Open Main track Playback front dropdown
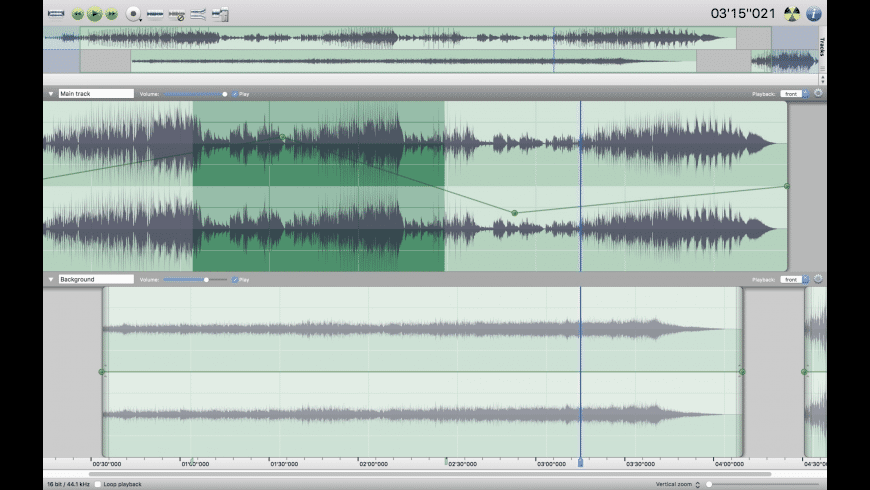Viewport: 870px width, 490px height. (795, 94)
